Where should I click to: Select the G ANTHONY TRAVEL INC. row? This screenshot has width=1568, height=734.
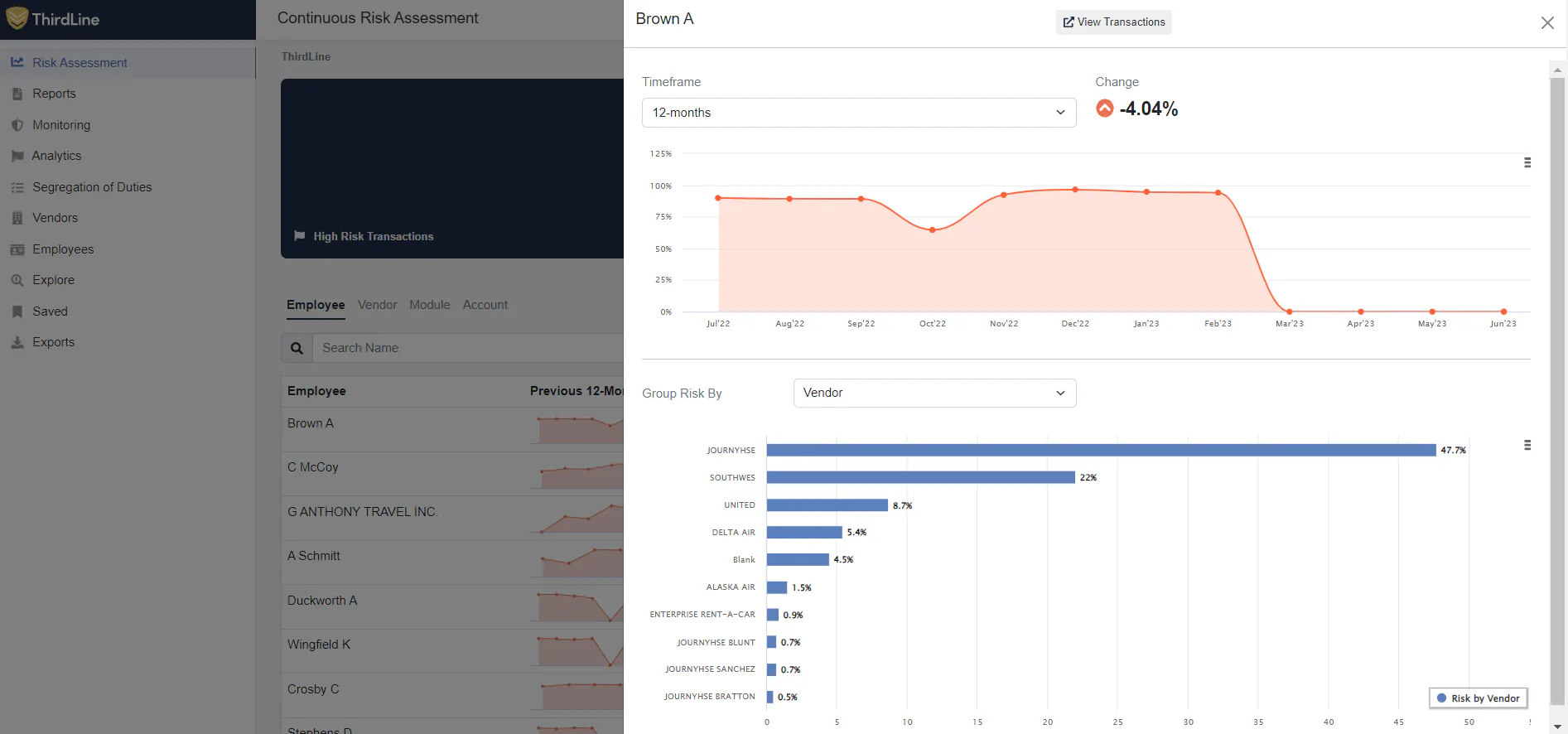point(452,519)
